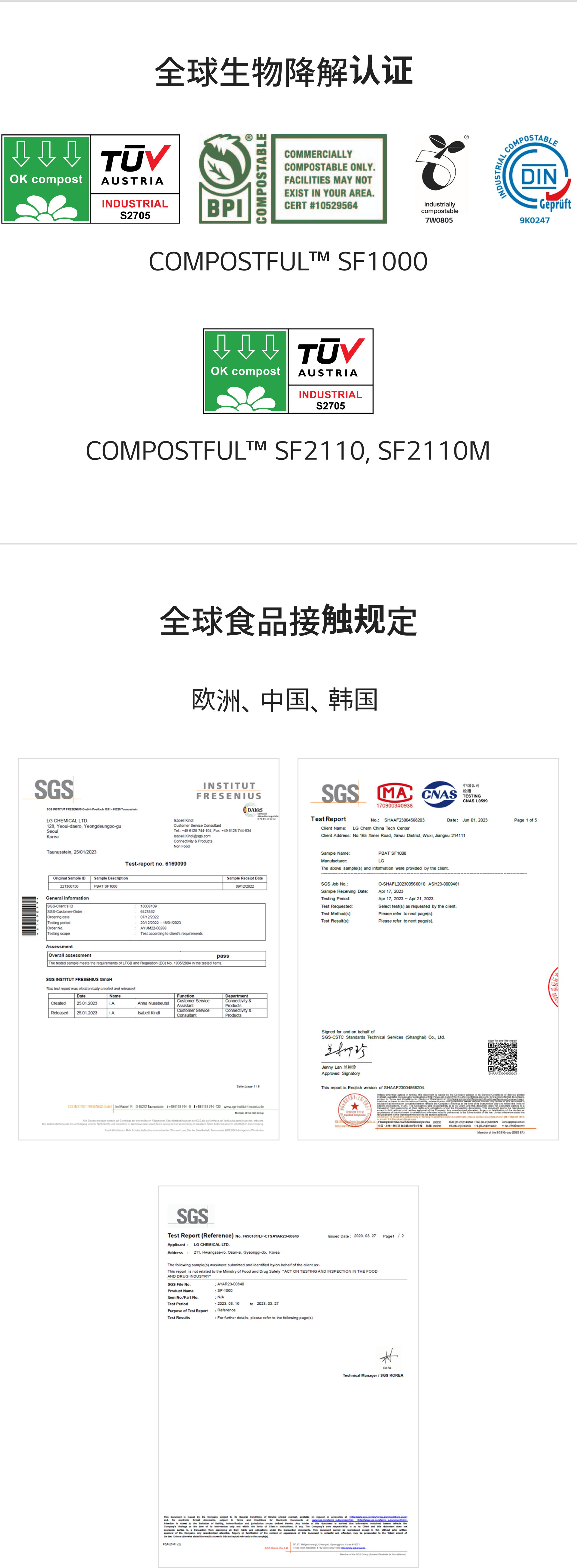Click the QR code on the SGS-CSTC report
The height and width of the screenshot is (1568, 577).
502,1057
